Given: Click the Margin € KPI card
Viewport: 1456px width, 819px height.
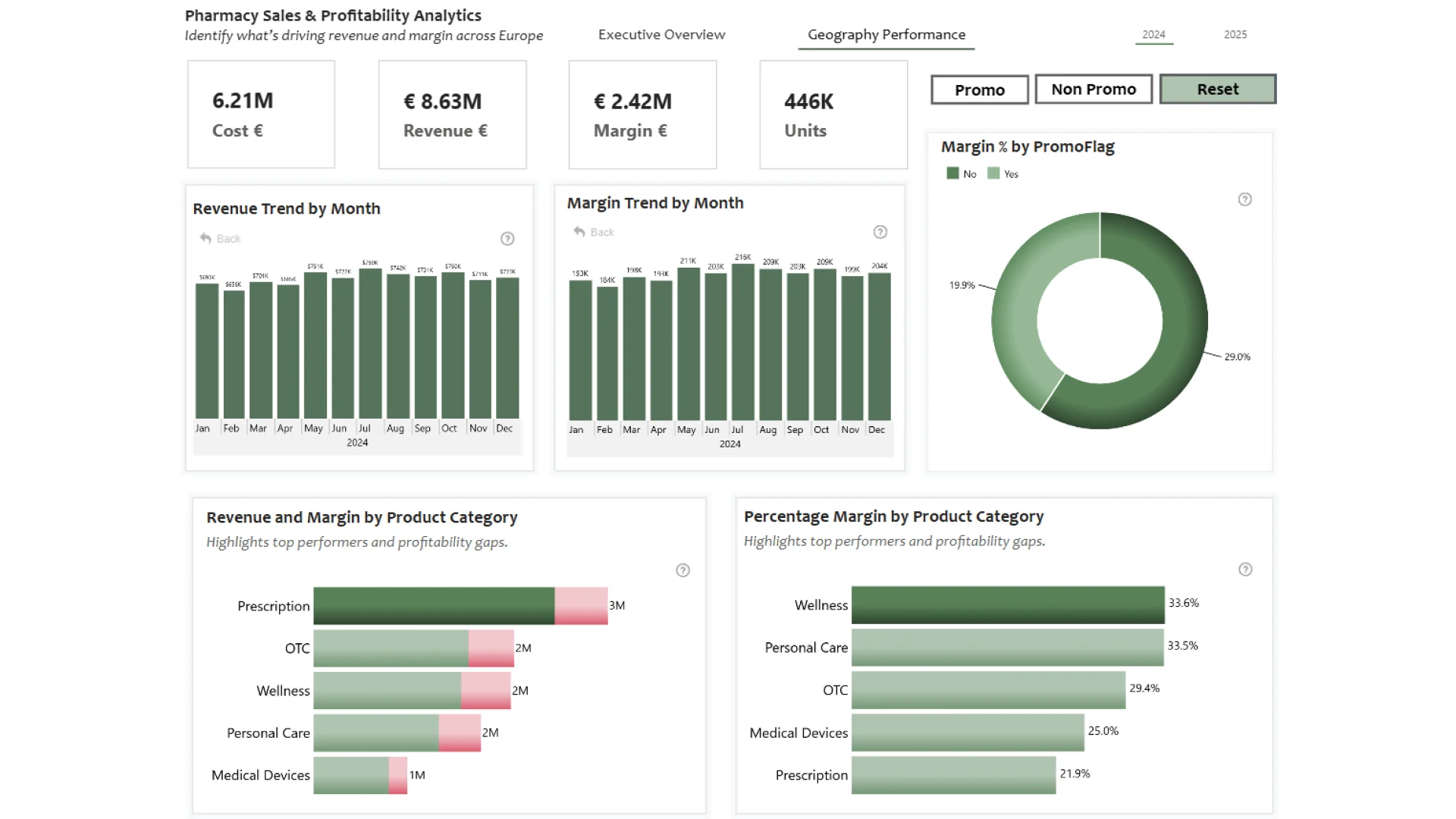Looking at the screenshot, I should 642,115.
